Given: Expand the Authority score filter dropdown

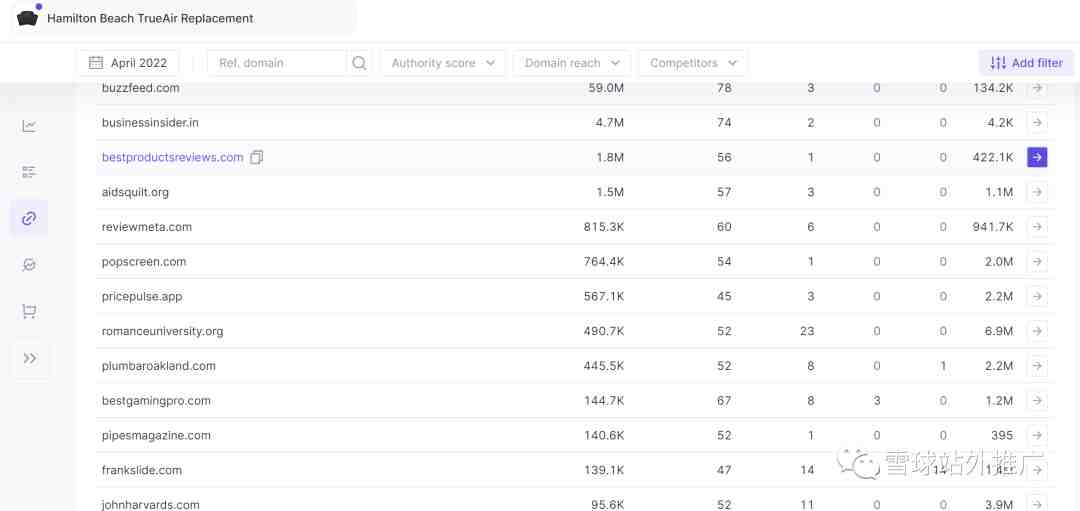Looking at the screenshot, I should pyautogui.click(x=443, y=63).
